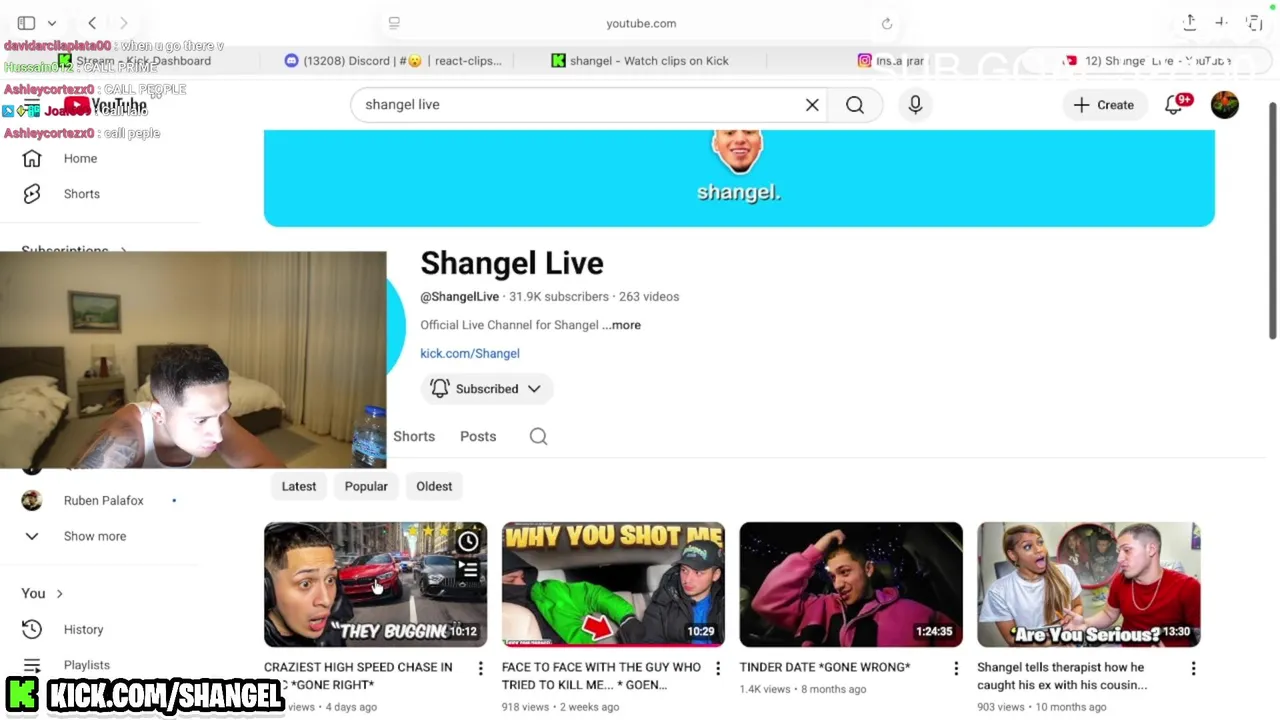Start voice search with microphone icon
1280x720 pixels.
coord(915,104)
